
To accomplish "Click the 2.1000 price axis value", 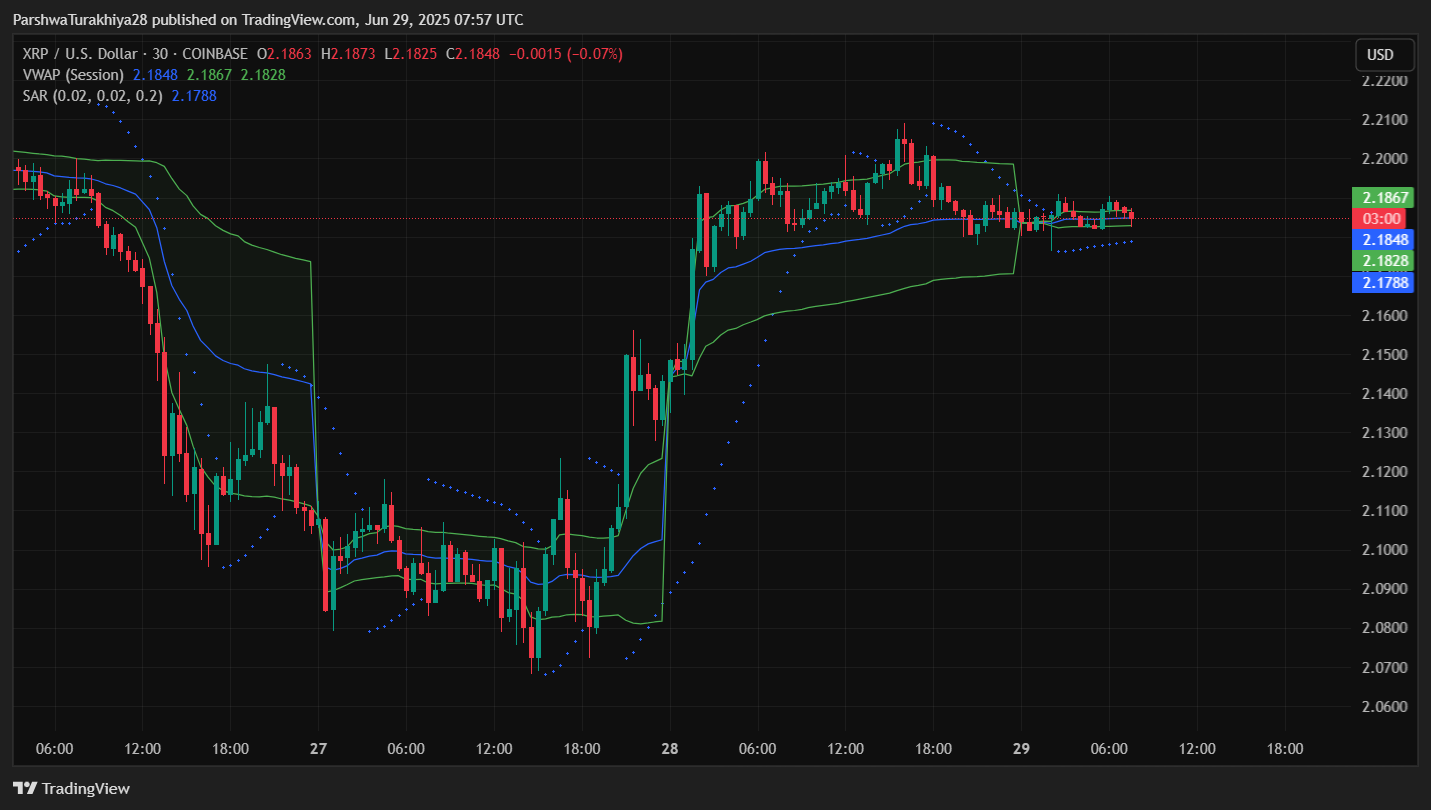I will tap(1385, 549).
